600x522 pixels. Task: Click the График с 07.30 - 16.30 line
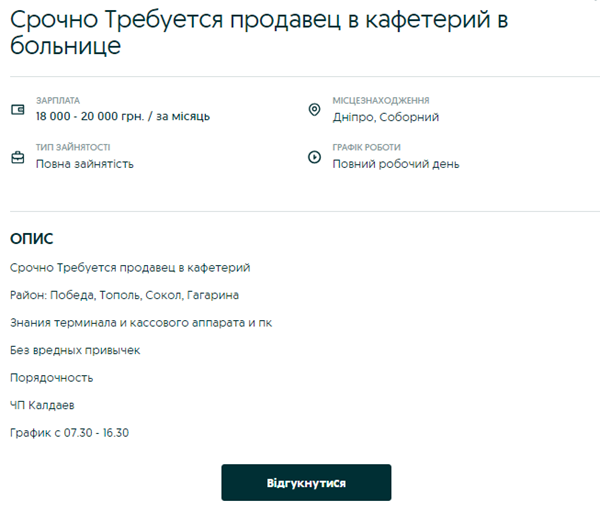click(x=70, y=433)
